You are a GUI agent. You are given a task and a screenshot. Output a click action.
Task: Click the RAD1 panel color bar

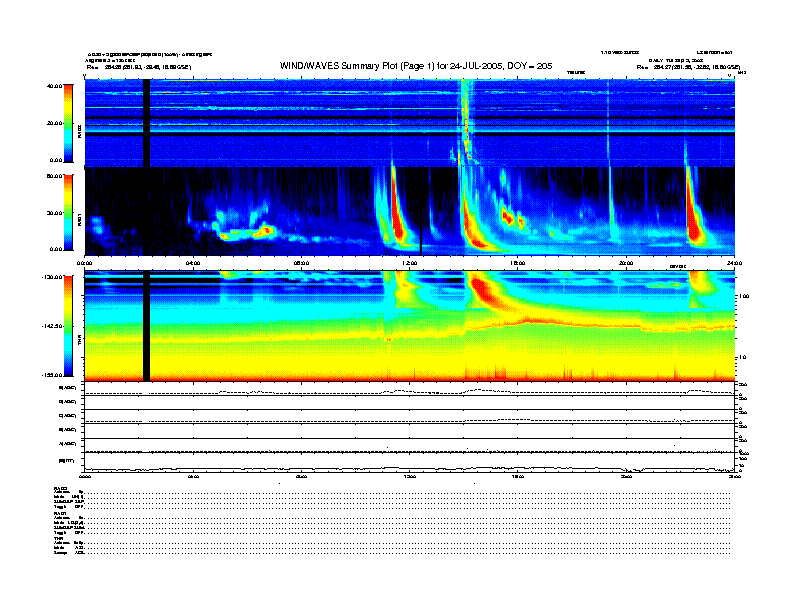coord(68,212)
